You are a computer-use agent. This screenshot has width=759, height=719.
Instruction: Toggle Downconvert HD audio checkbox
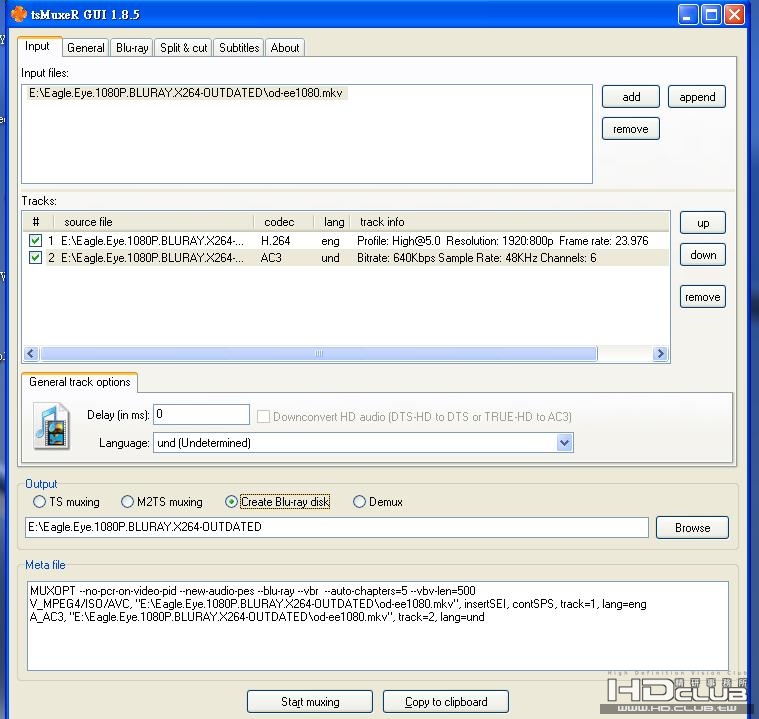[x=263, y=416]
